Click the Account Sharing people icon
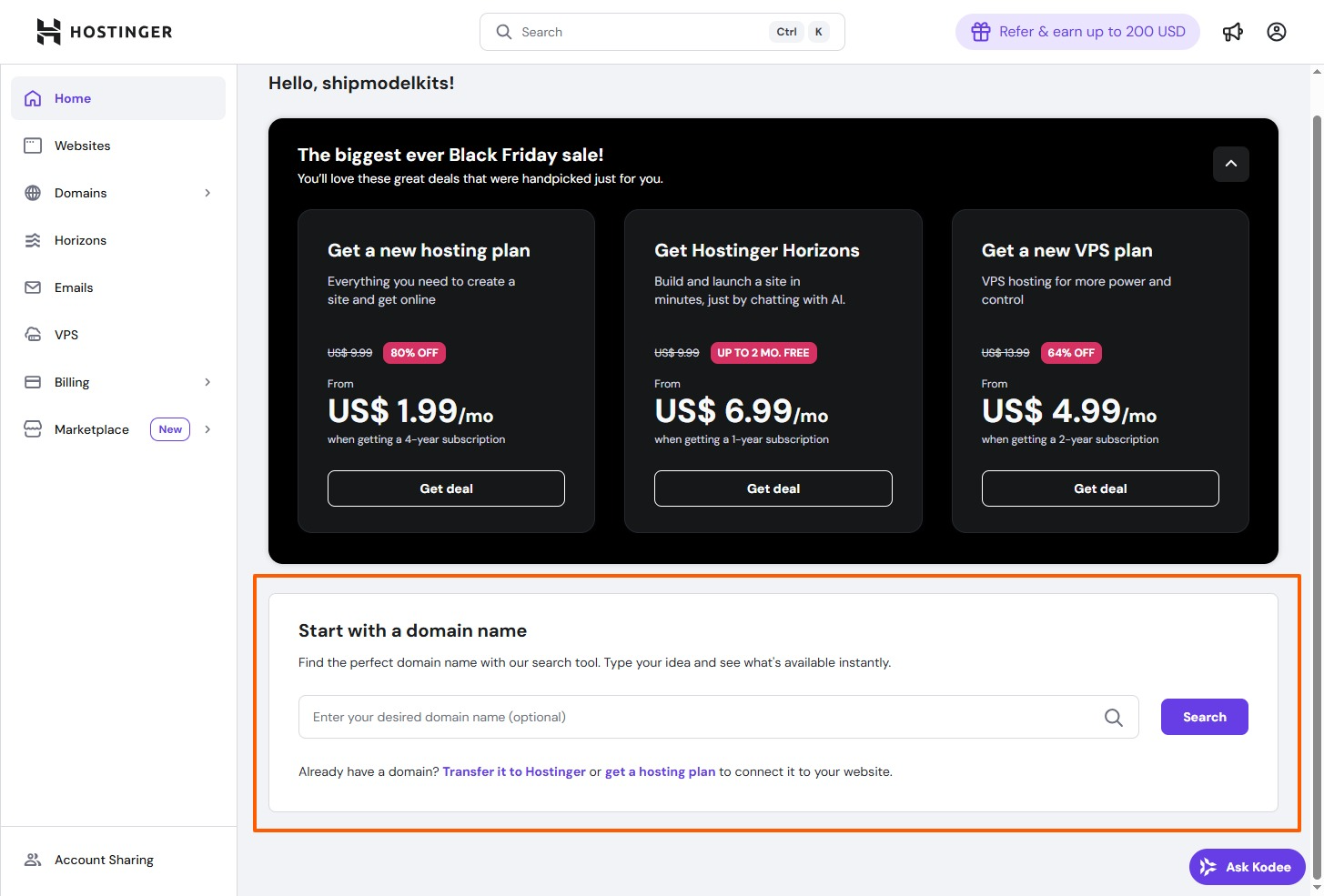Image resolution: width=1324 pixels, height=896 pixels. click(33, 860)
